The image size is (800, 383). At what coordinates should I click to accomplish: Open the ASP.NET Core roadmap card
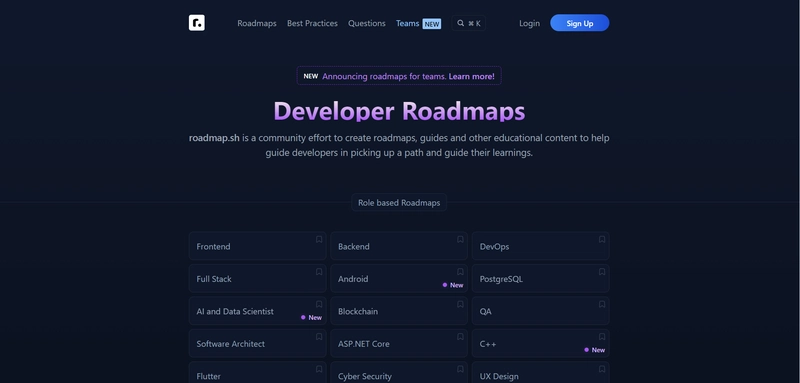click(399, 344)
